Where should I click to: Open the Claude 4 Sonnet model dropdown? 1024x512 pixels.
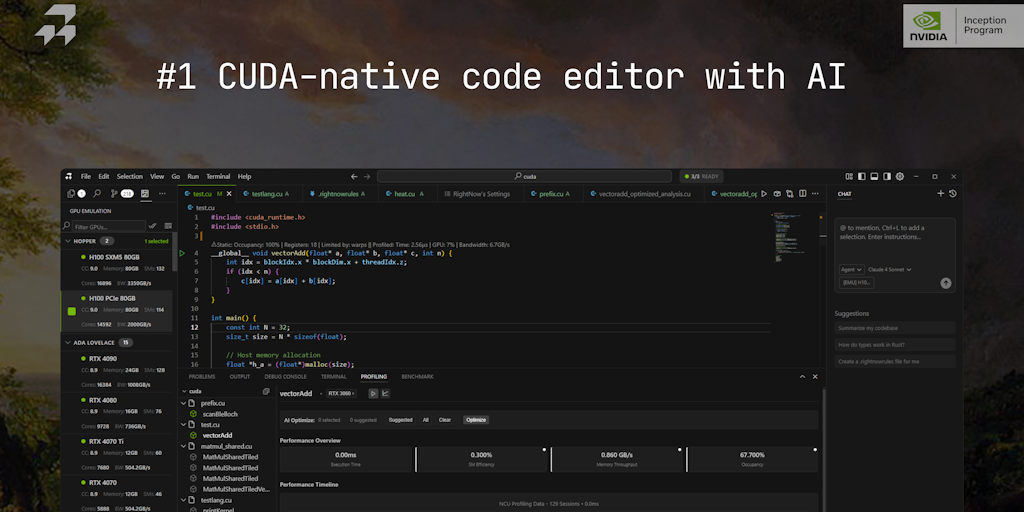pyautogui.click(x=890, y=269)
